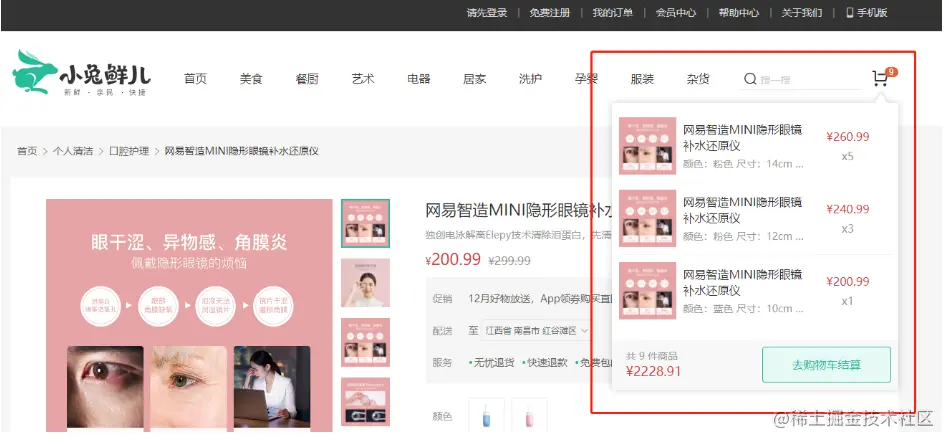Click cart item title with 蓝色 10cm

coord(743,282)
